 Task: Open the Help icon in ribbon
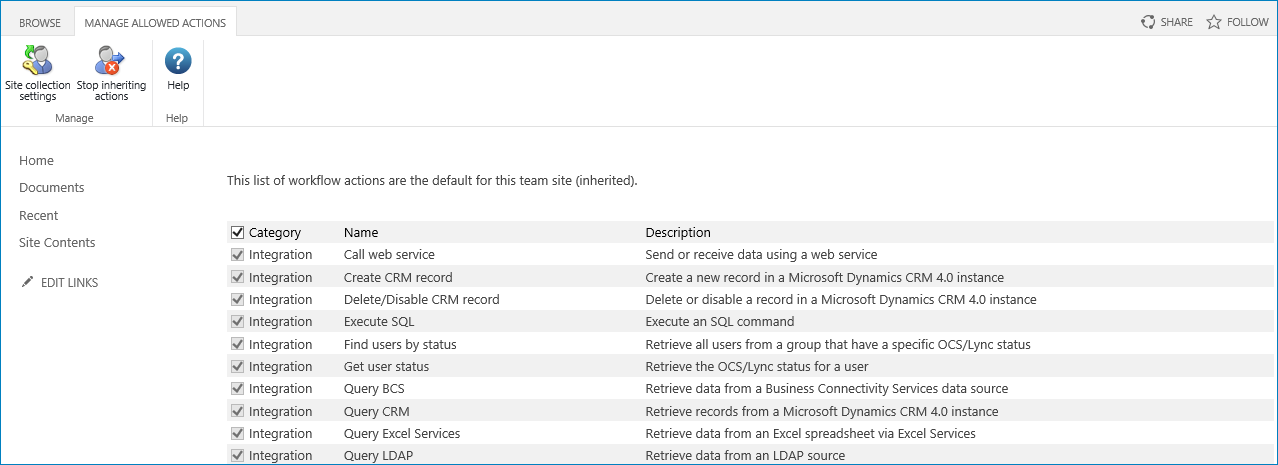click(178, 61)
